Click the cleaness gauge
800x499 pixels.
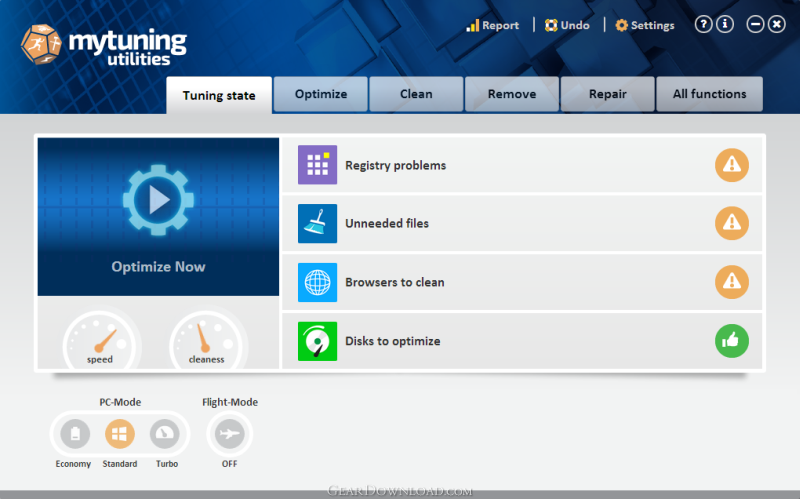click(207, 340)
